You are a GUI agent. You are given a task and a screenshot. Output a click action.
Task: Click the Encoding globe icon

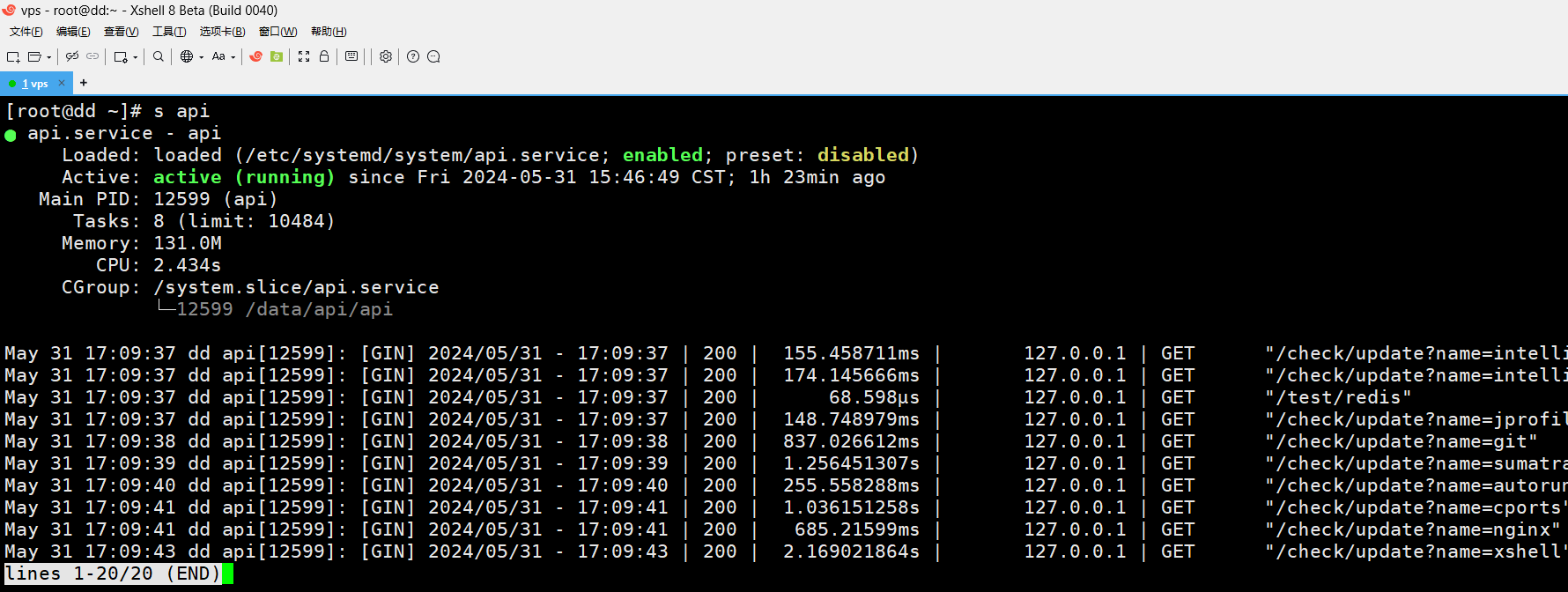click(x=187, y=56)
